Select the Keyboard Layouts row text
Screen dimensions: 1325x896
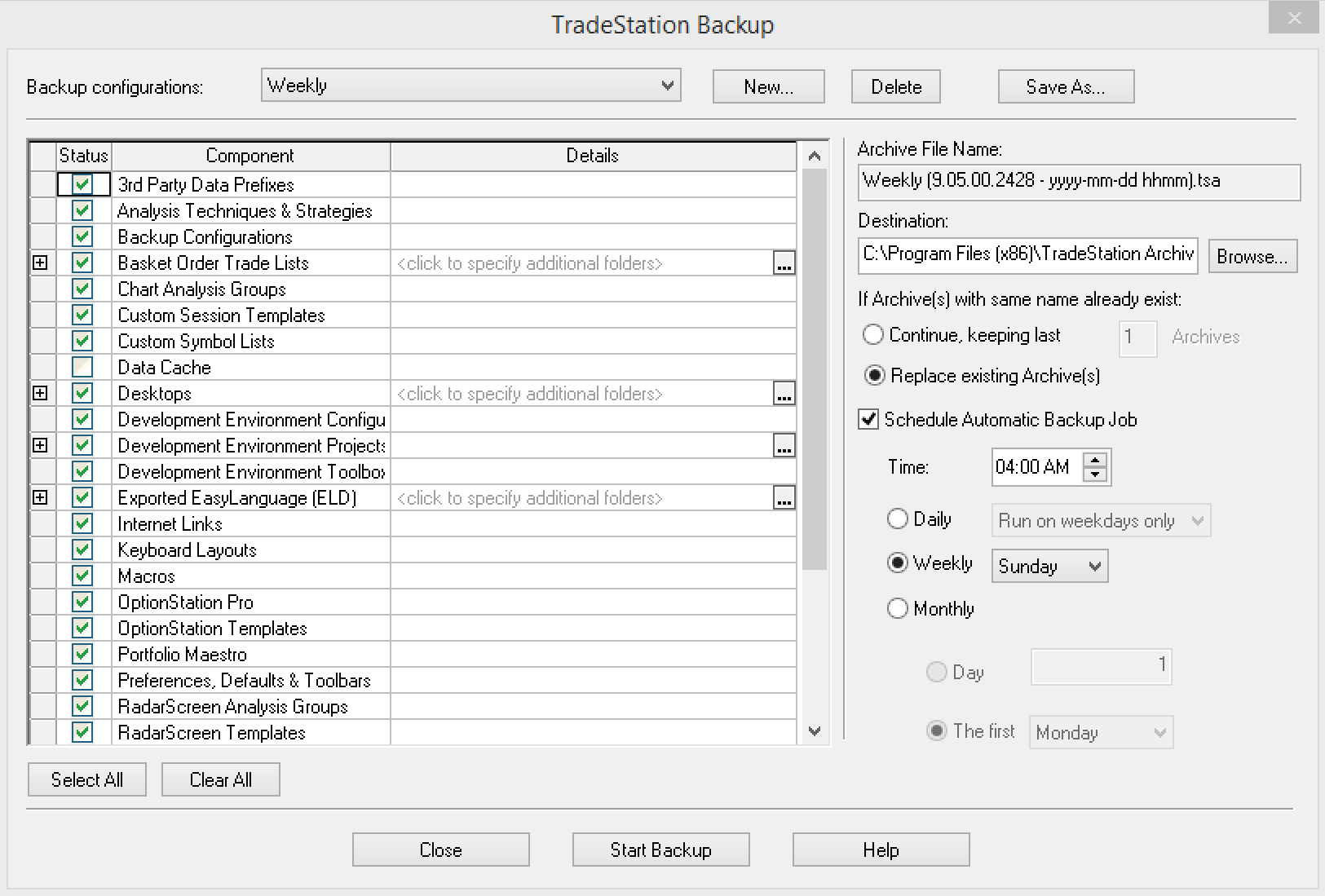click(187, 550)
